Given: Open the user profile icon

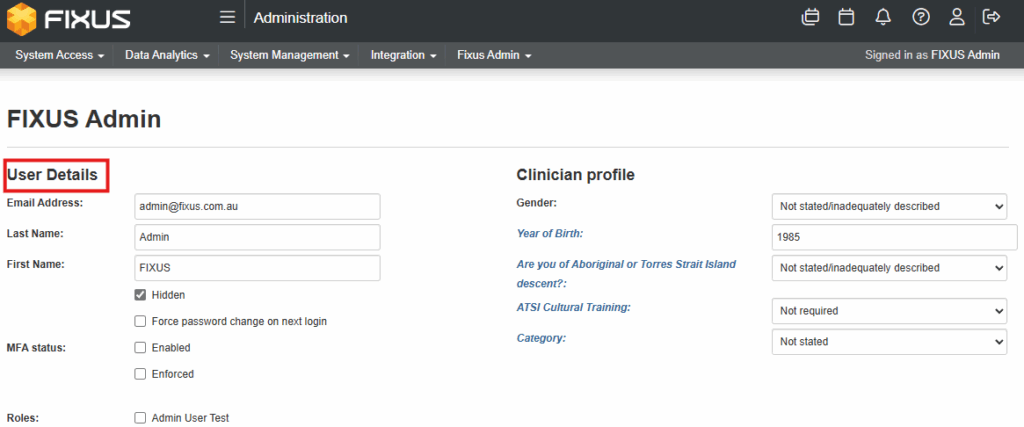Looking at the screenshot, I should coord(957,18).
